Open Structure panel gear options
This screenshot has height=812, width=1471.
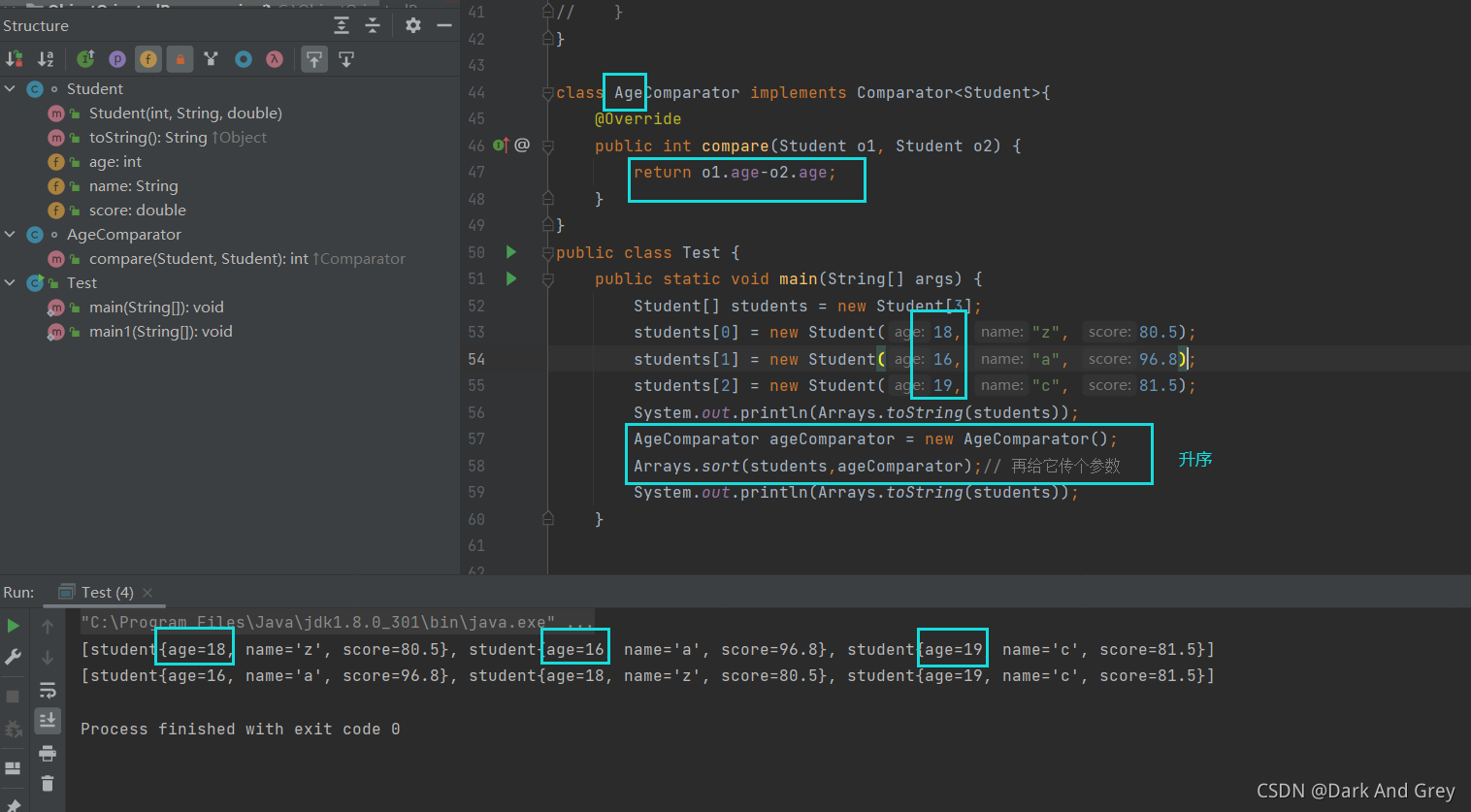click(413, 25)
